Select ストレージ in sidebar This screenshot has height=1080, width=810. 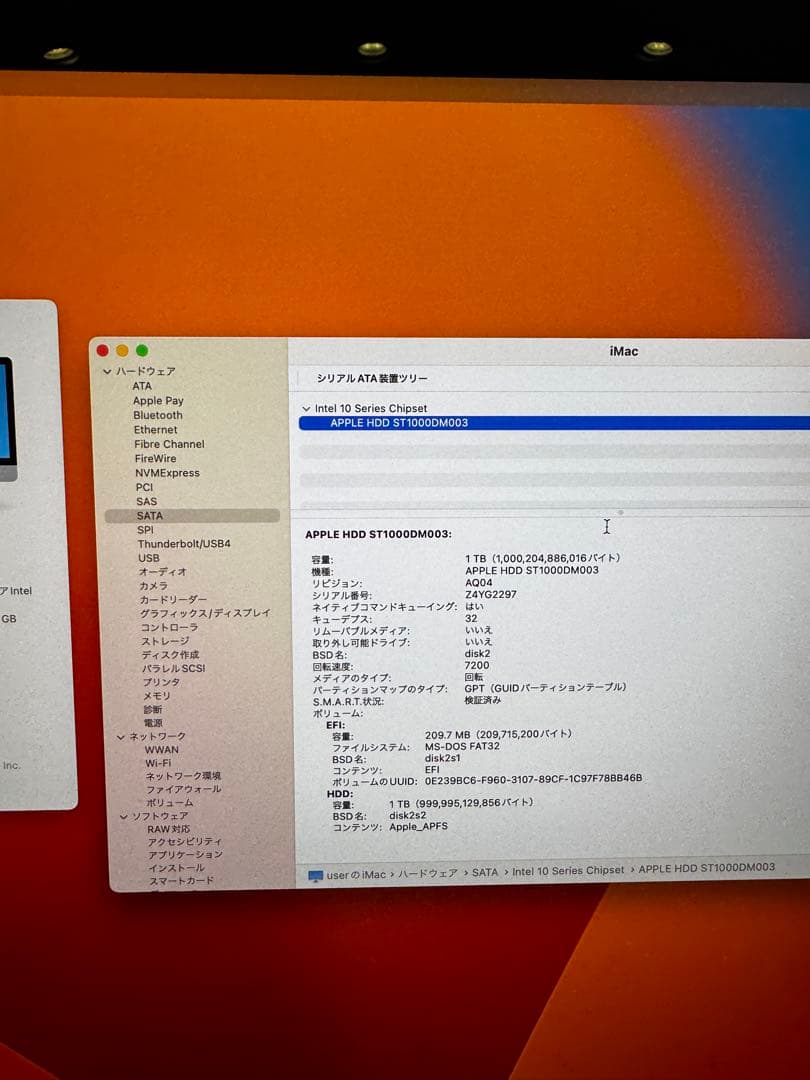click(165, 641)
